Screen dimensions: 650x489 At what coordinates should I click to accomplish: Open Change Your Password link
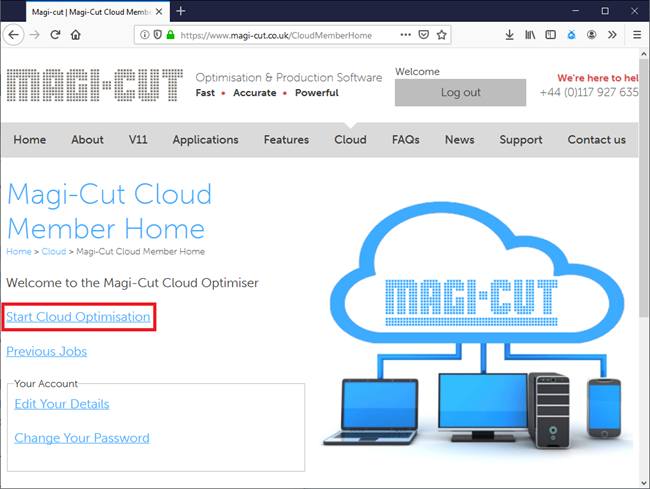(x=82, y=438)
